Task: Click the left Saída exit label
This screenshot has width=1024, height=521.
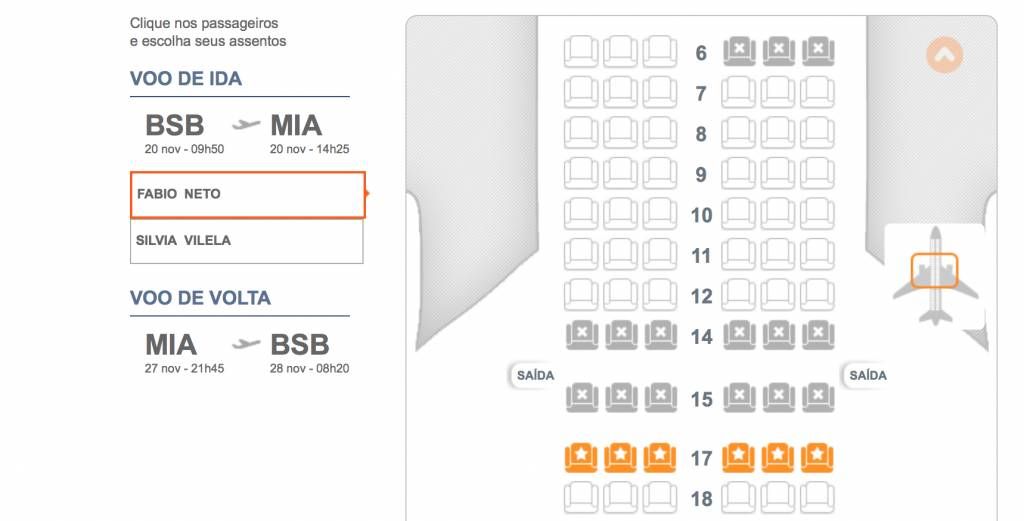Action: pos(535,375)
